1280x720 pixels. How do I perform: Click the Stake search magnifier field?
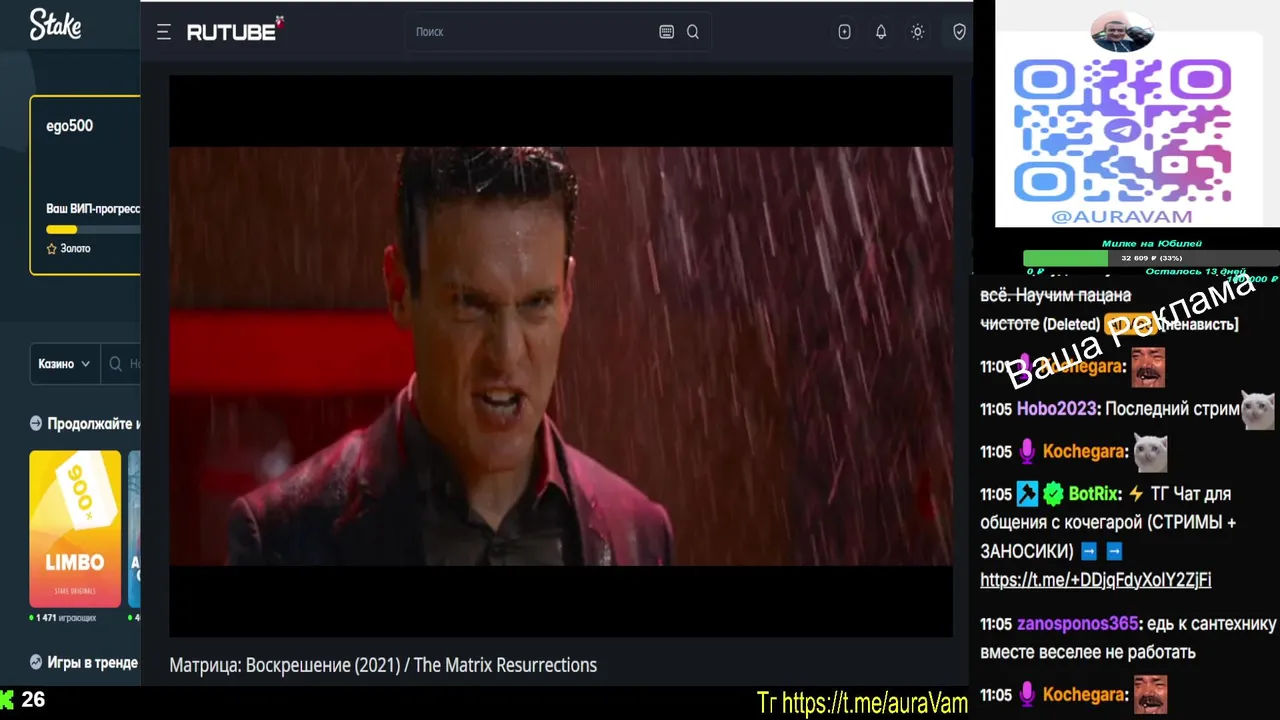pos(122,364)
